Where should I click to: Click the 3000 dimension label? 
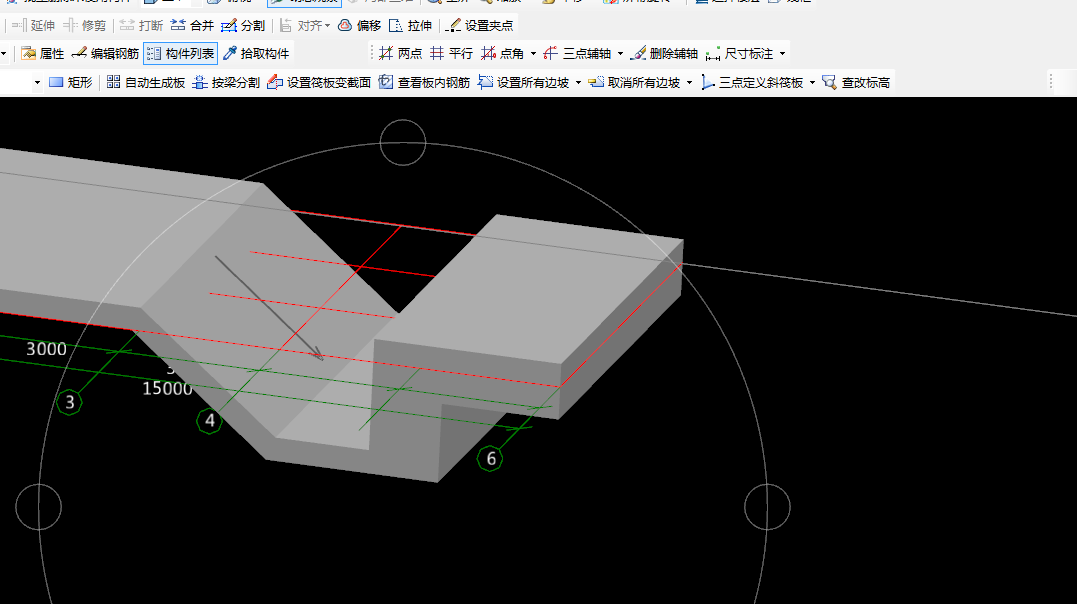46,349
